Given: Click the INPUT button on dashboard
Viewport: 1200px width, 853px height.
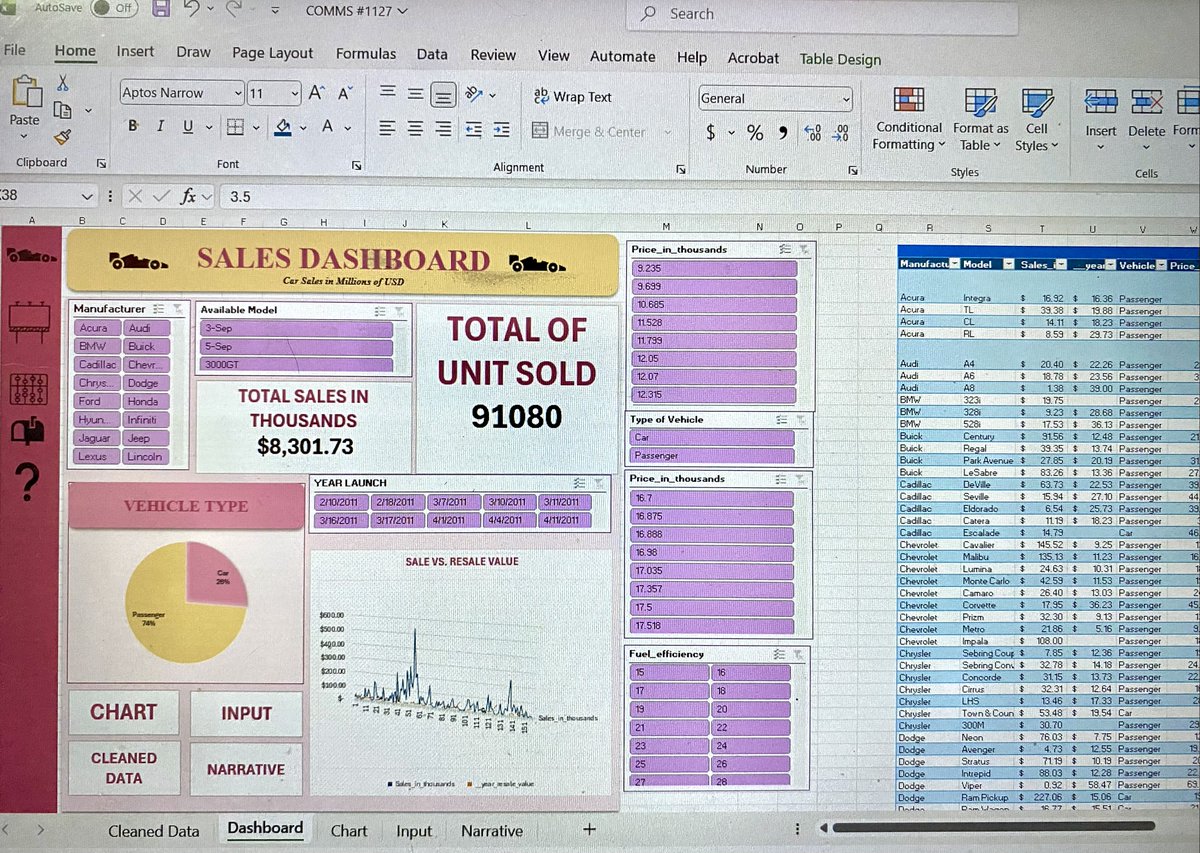Looking at the screenshot, I should pos(246,713).
